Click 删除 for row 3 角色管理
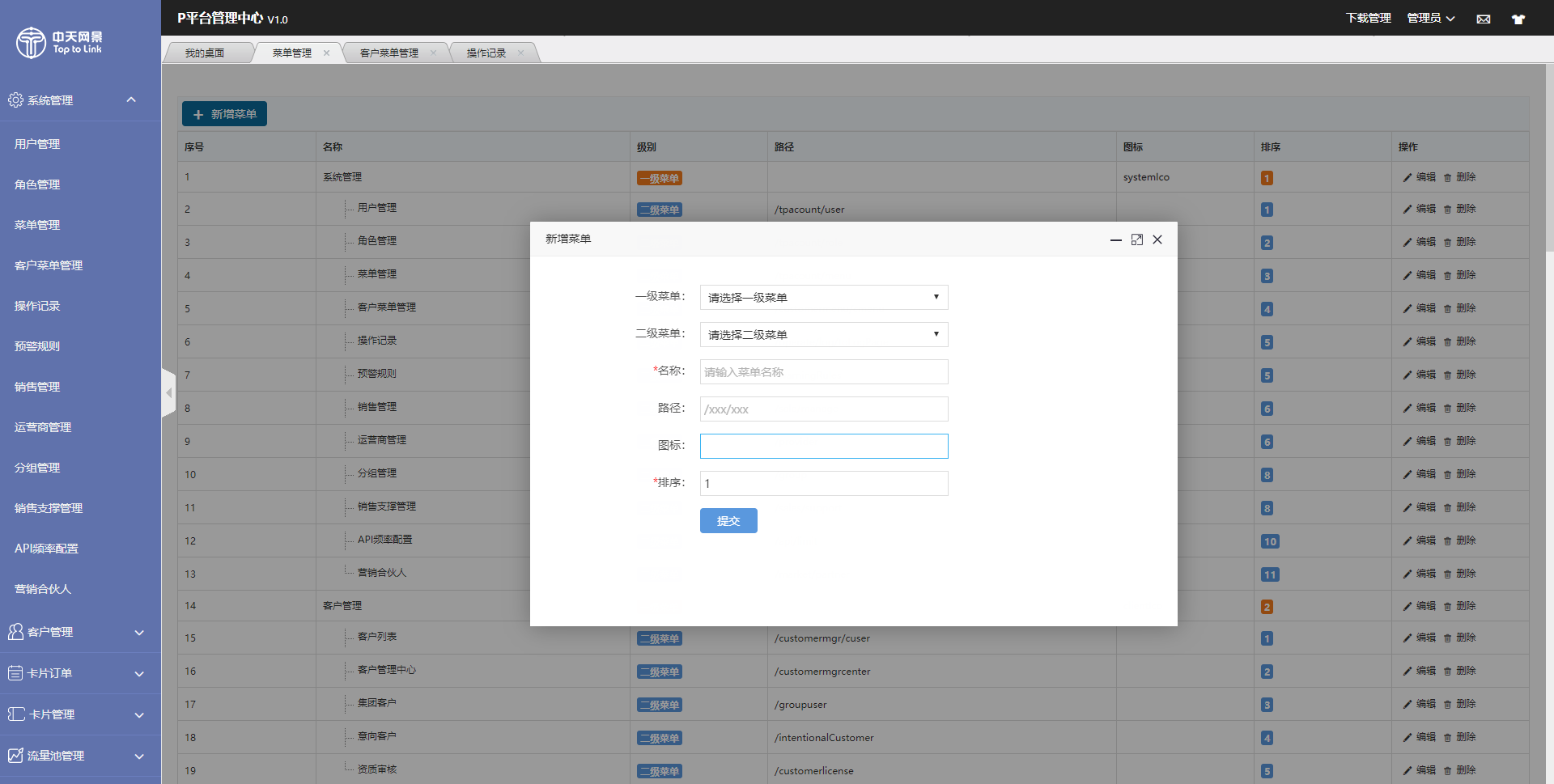 pyautogui.click(x=1460, y=242)
